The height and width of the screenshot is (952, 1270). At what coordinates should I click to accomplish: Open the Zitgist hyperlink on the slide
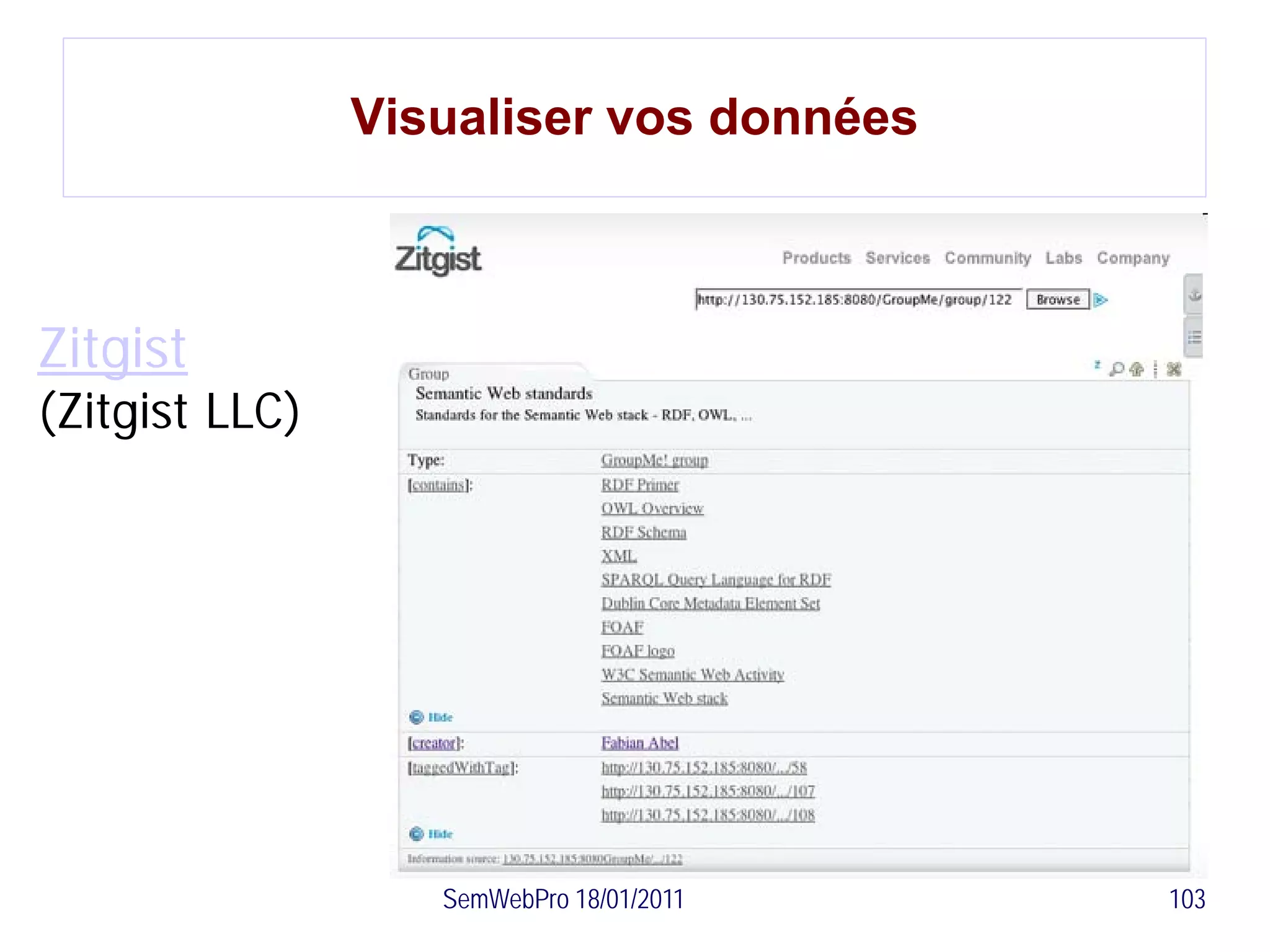click(x=112, y=350)
